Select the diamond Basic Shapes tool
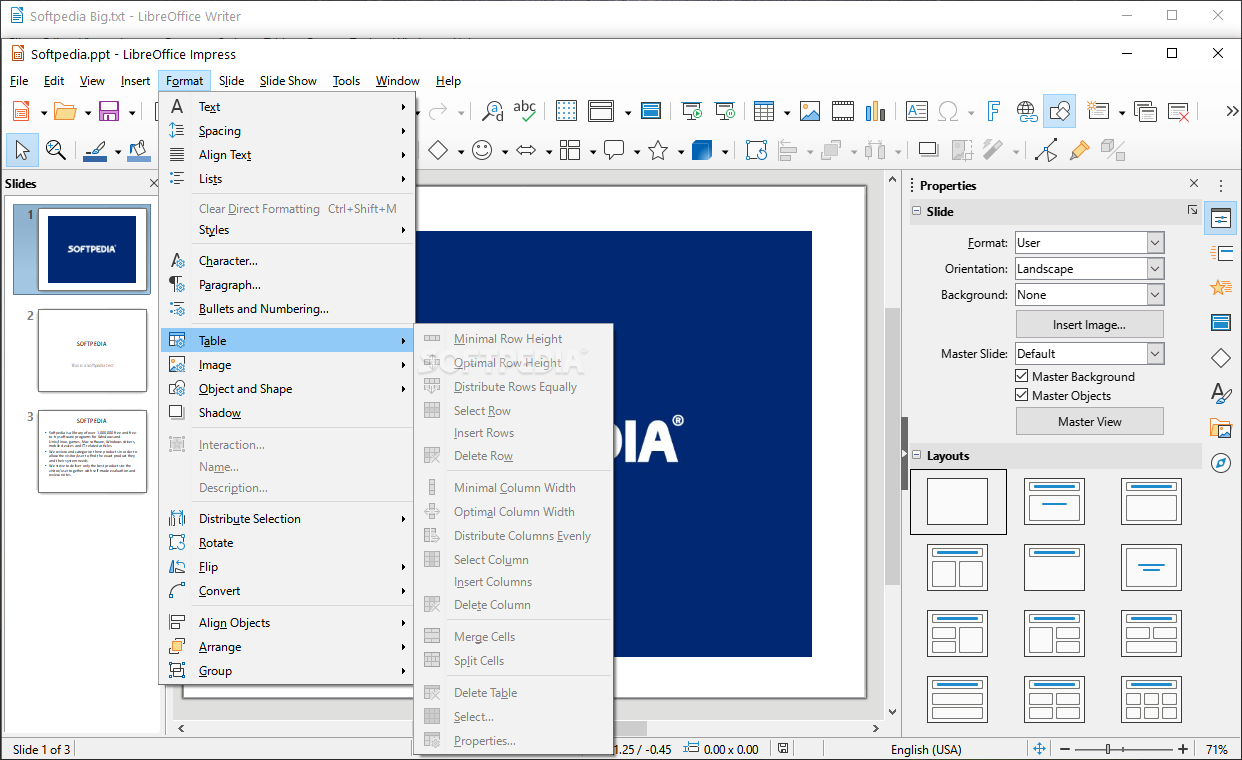Viewport: 1242px width, 760px height. [x=438, y=150]
